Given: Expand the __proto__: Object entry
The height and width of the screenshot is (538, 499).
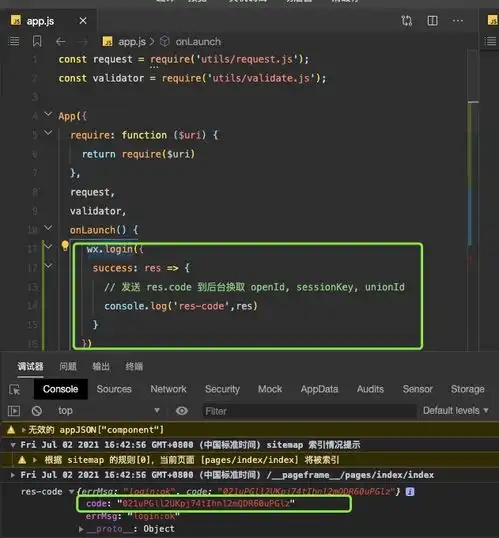Looking at the screenshot, I should pyautogui.click(x=81, y=529).
